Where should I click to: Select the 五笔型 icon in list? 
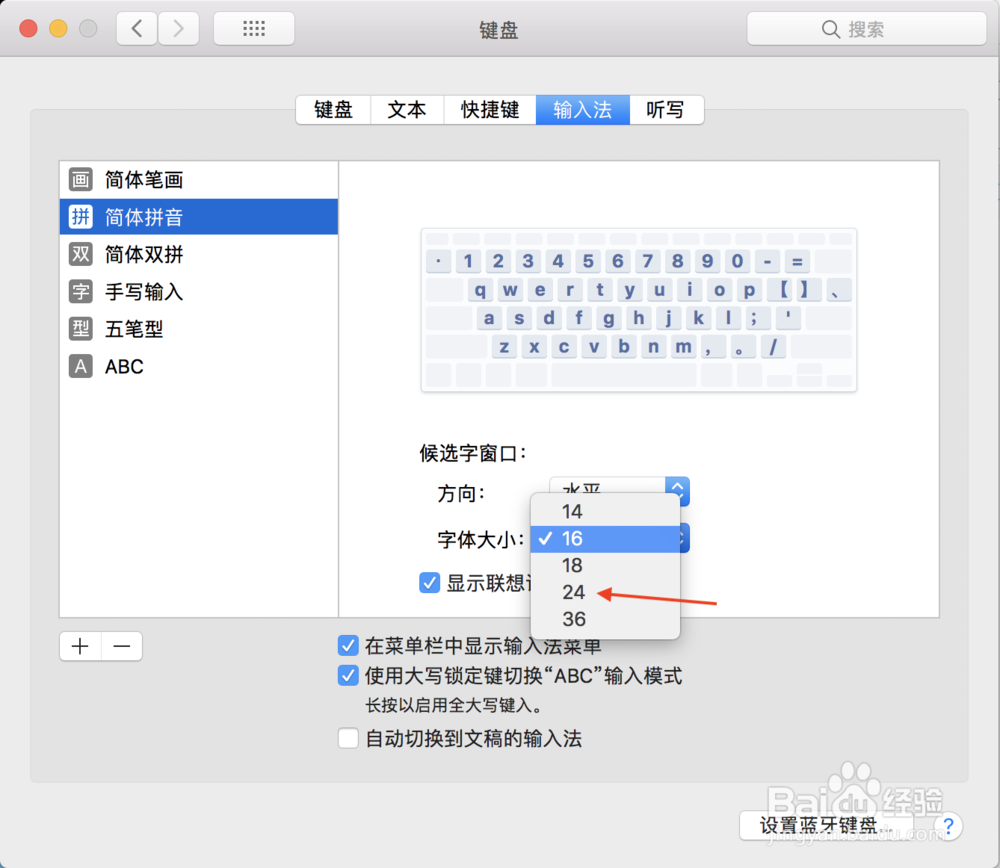(x=81, y=329)
